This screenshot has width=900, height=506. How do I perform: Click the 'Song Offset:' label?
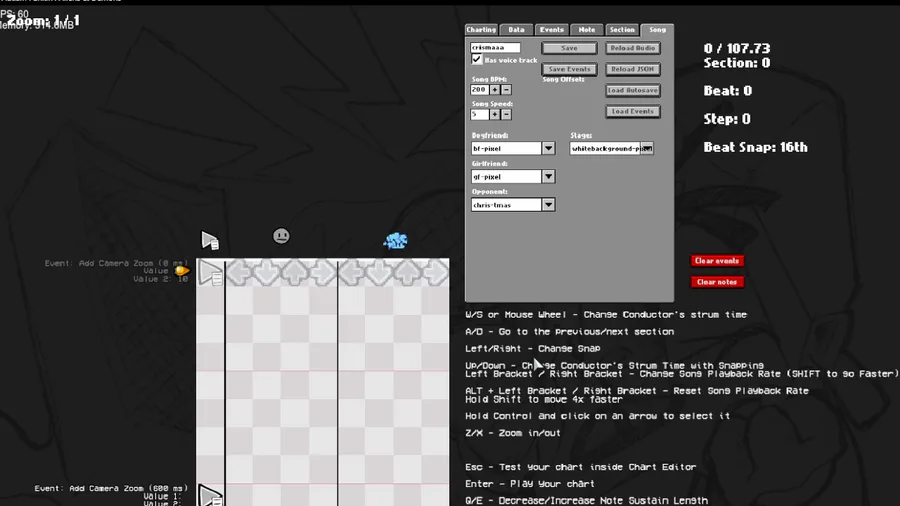point(564,80)
